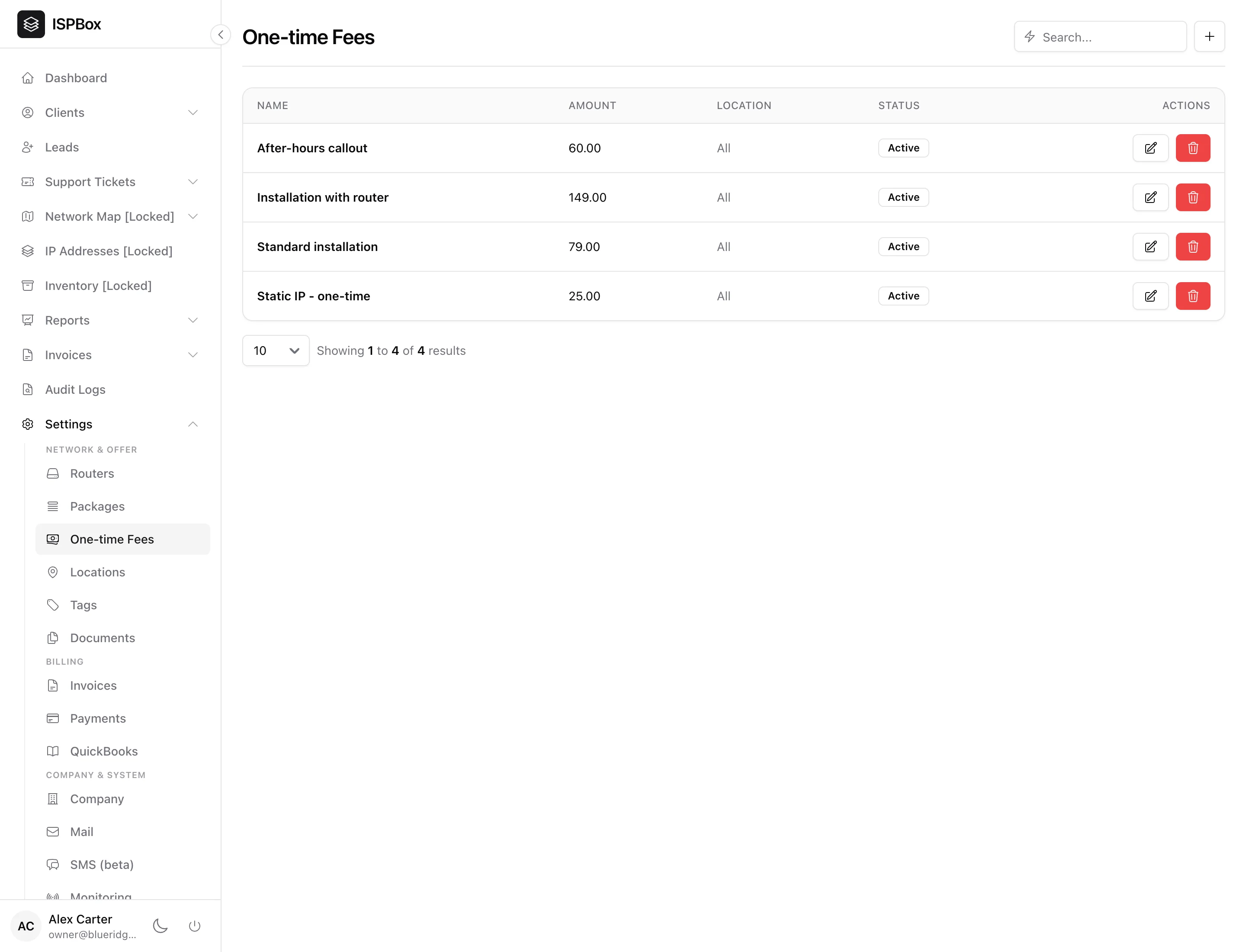Expand the Clients menu chevron

(193, 113)
